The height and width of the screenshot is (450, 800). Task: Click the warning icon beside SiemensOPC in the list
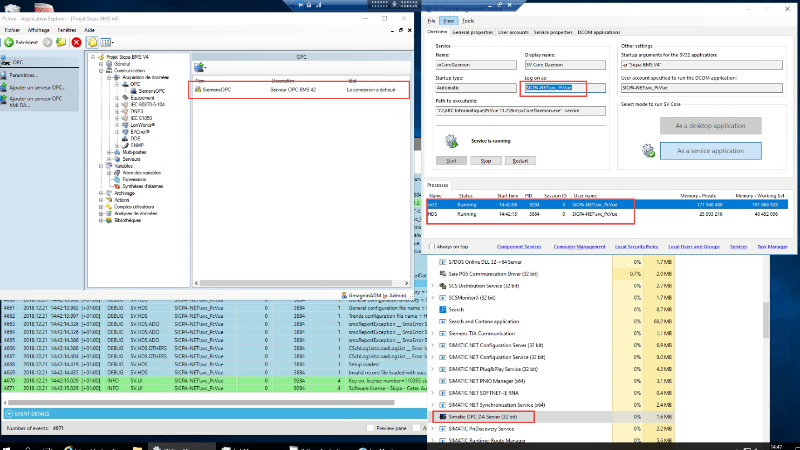198,89
